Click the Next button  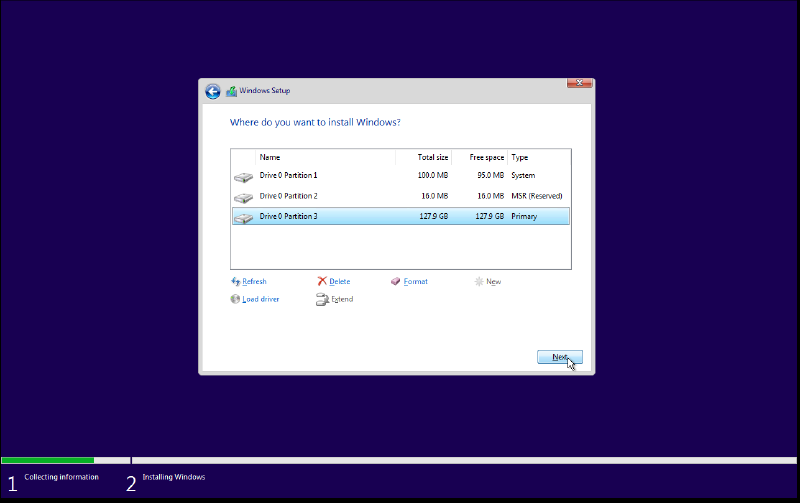coord(560,357)
